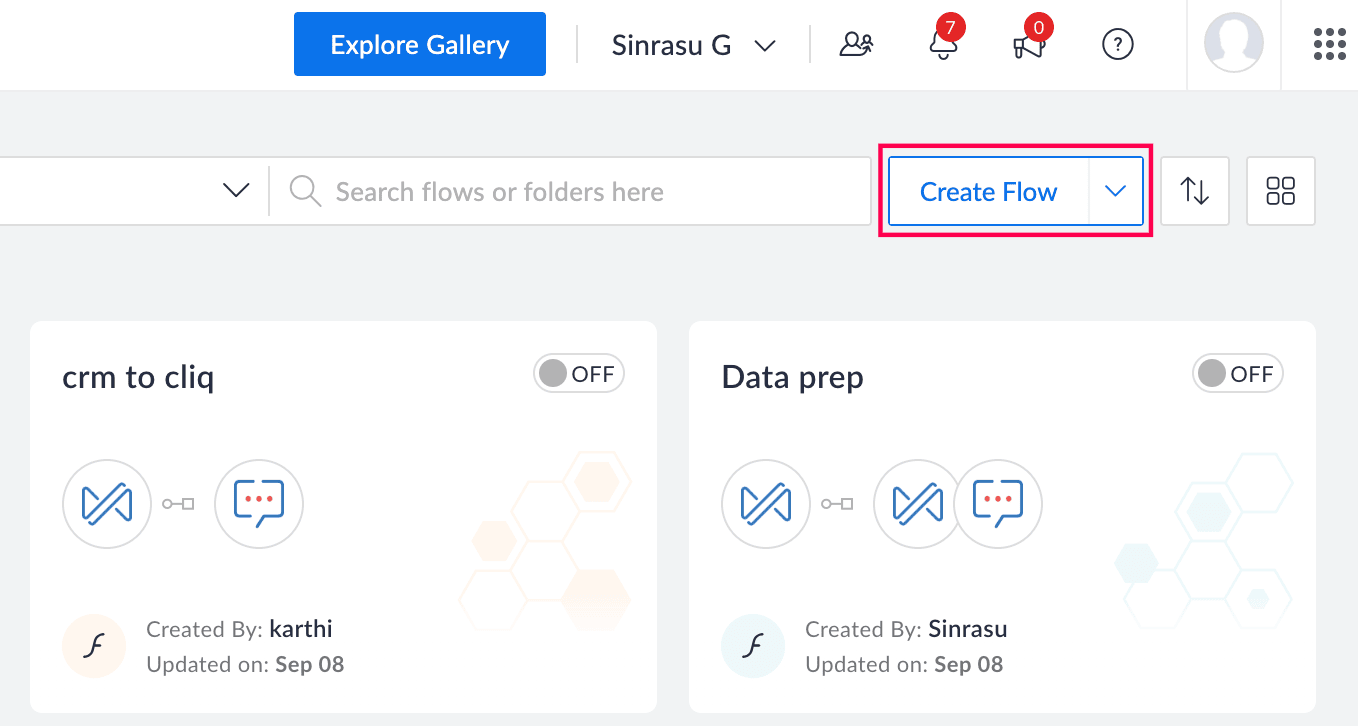Open the apps grid launcher

(1329, 45)
